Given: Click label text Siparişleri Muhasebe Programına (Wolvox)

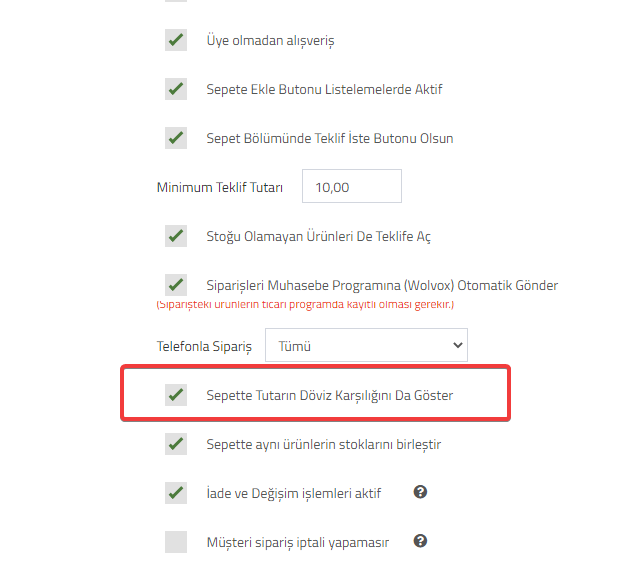Looking at the screenshot, I should (x=330, y=285).
